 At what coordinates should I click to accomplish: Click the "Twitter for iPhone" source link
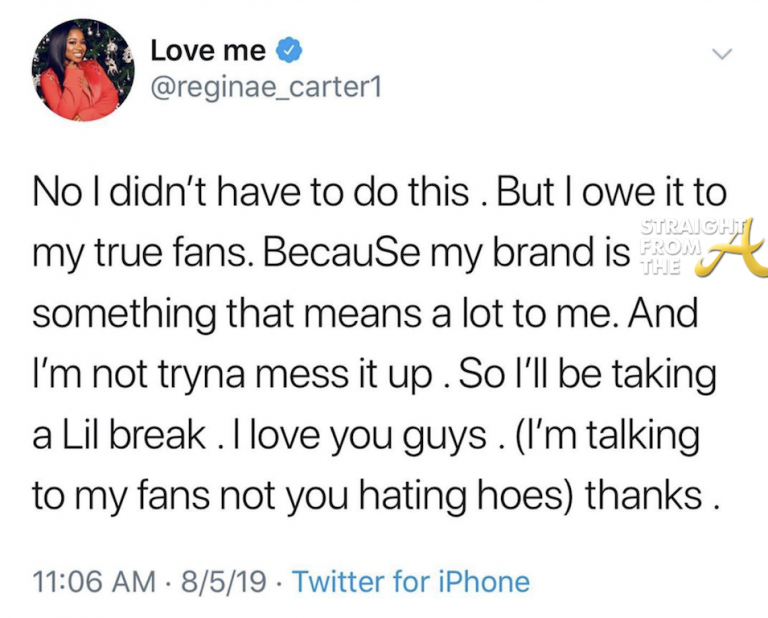click(x=412, y=579)
